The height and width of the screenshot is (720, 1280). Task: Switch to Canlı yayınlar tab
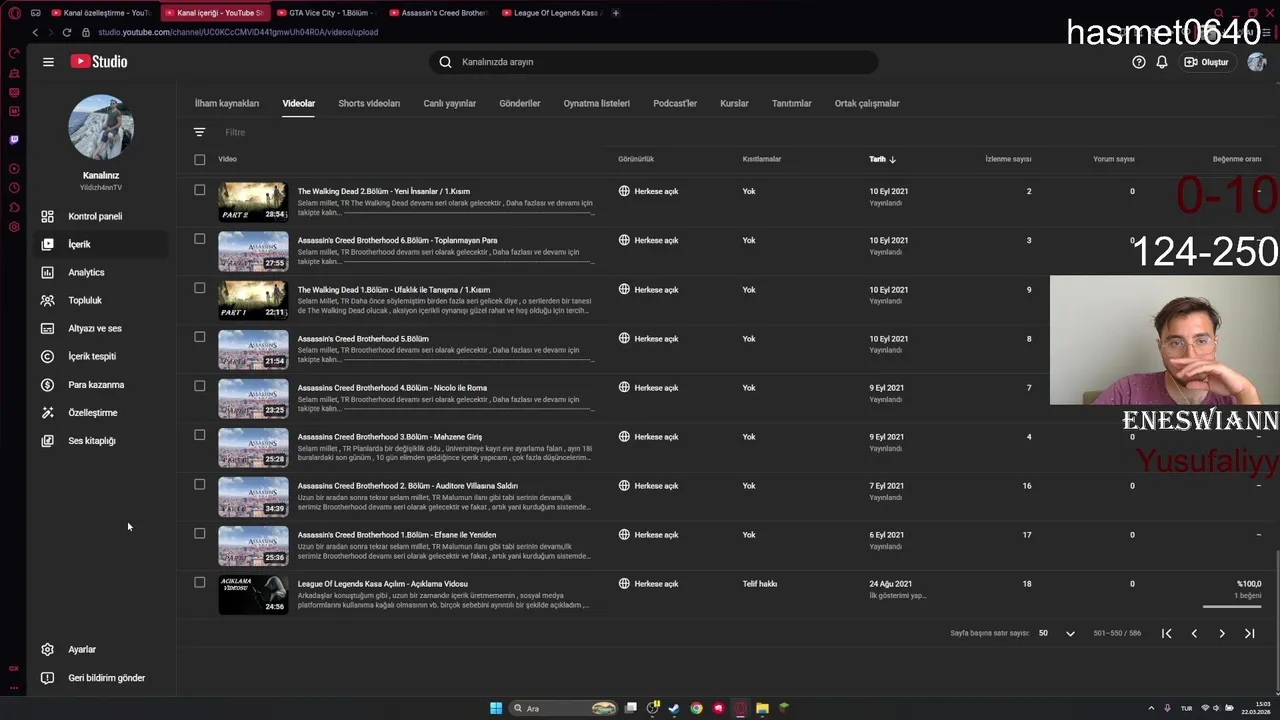[450, 103]
